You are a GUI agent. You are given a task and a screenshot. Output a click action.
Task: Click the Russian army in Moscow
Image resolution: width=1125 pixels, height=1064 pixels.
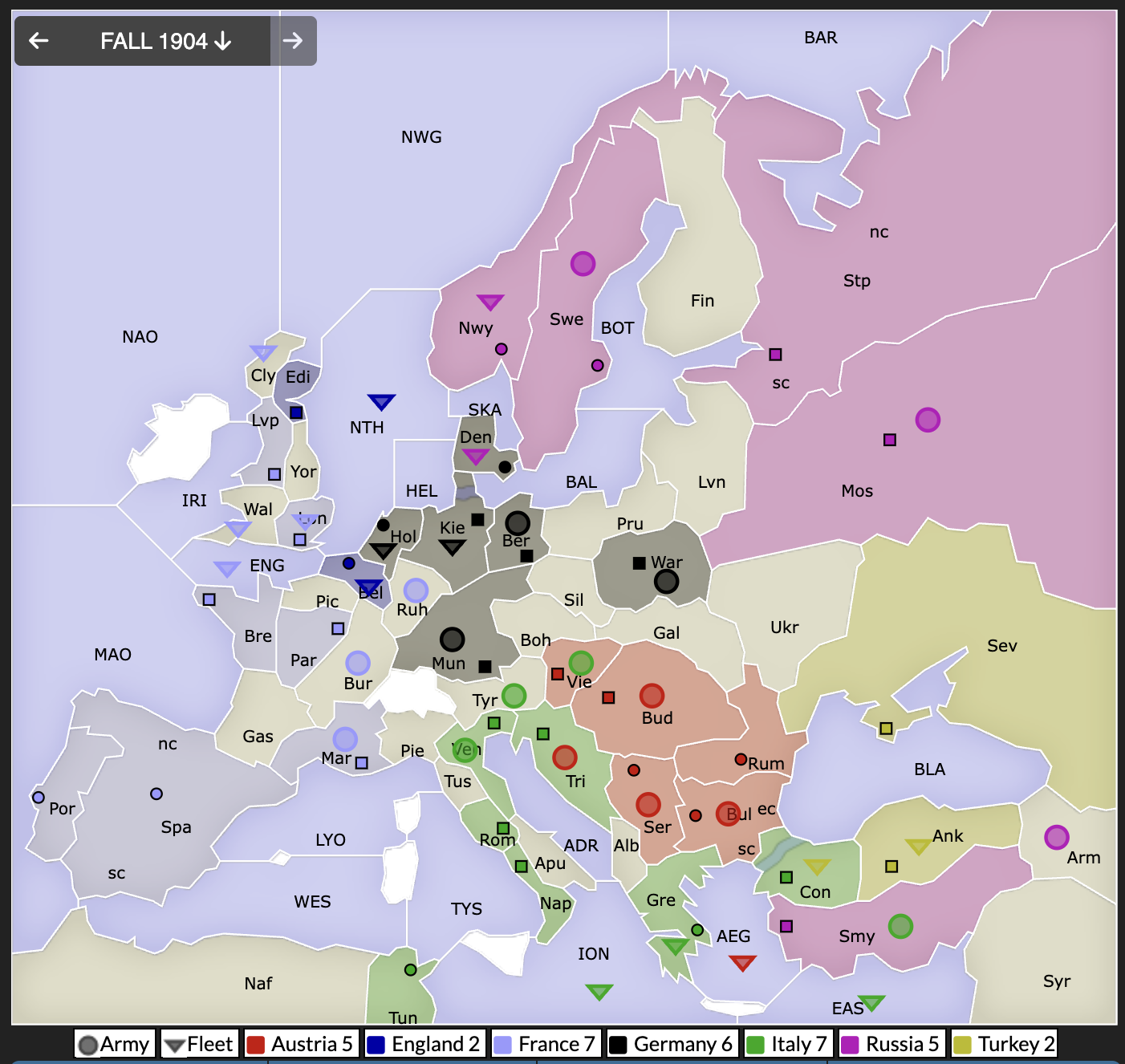(x=928, y=420)
